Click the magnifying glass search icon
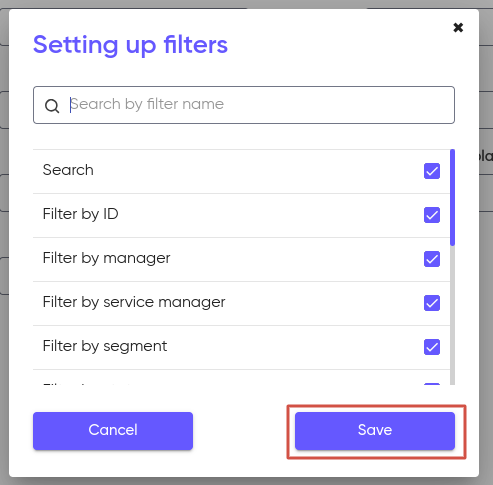Screen dimensions: 493x485 pyautogui.click(x=52, y=106)
